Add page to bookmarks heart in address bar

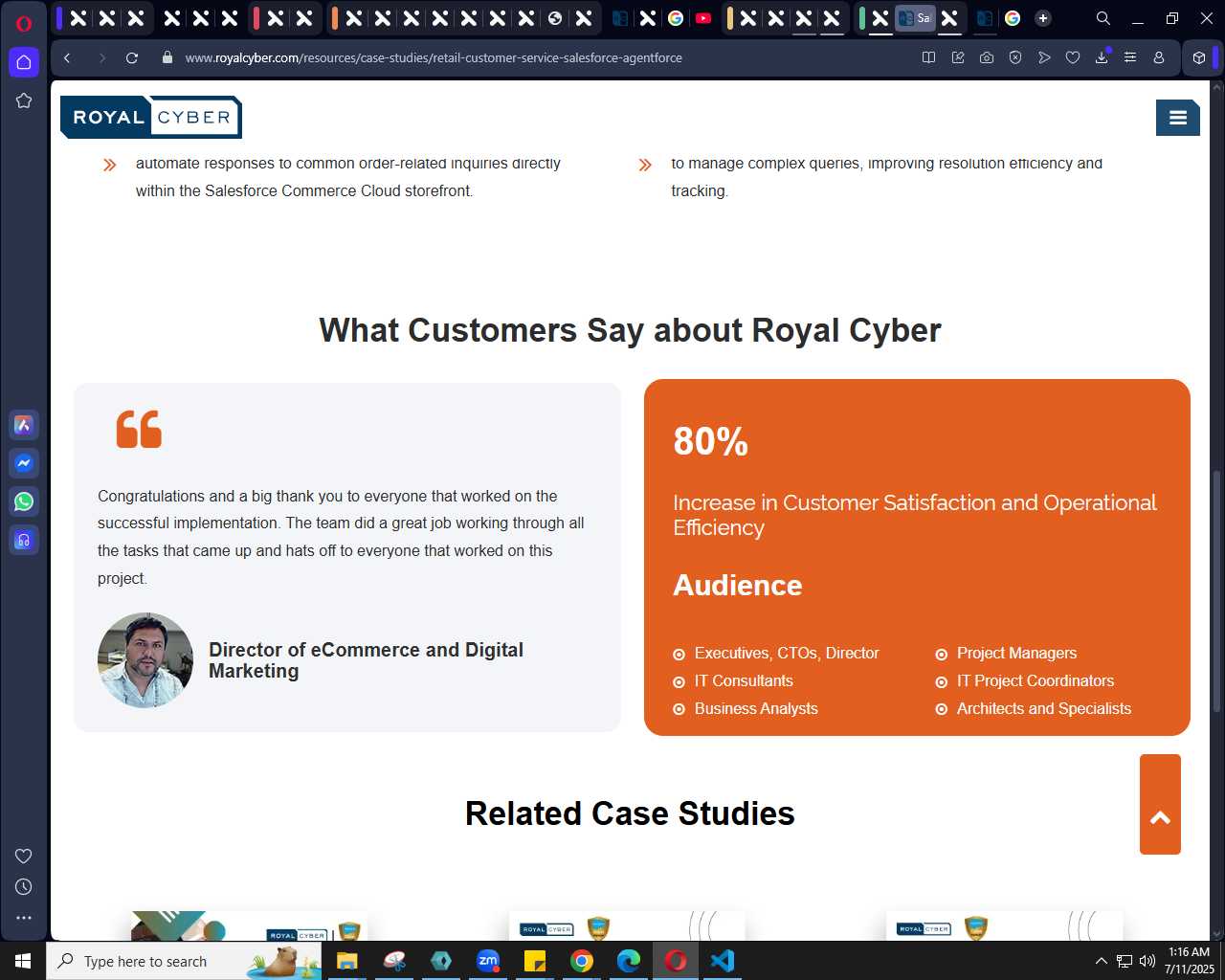(x=1073, y=58)
